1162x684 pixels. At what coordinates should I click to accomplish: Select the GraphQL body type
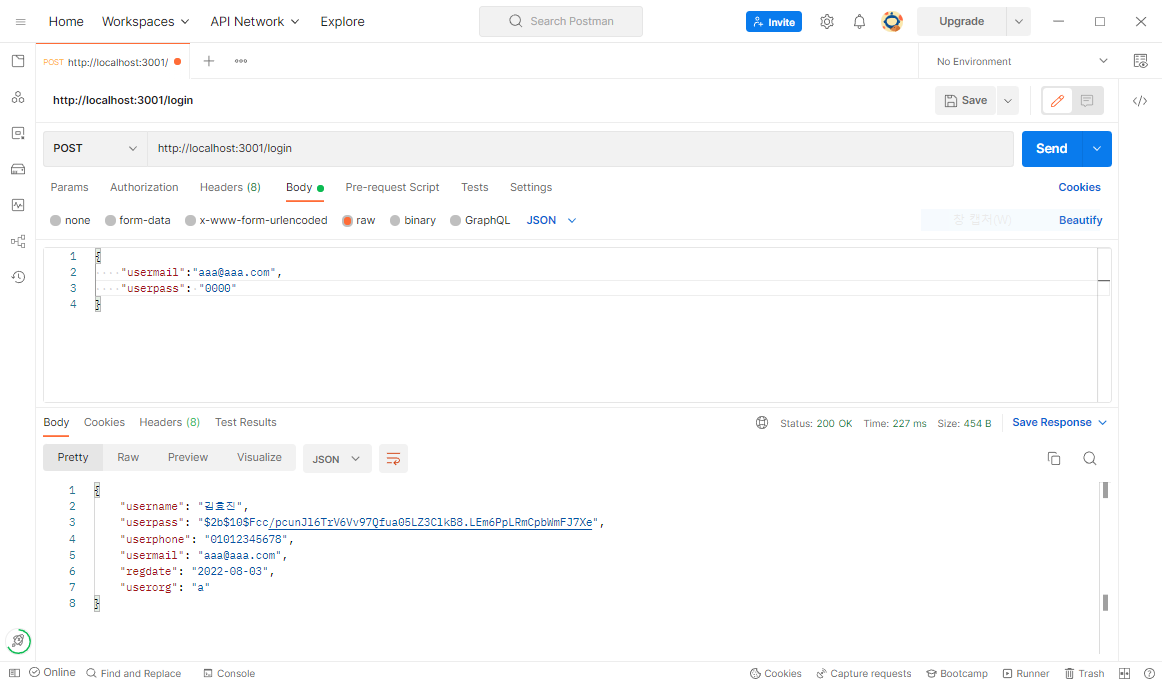click(x=479, y=220)
